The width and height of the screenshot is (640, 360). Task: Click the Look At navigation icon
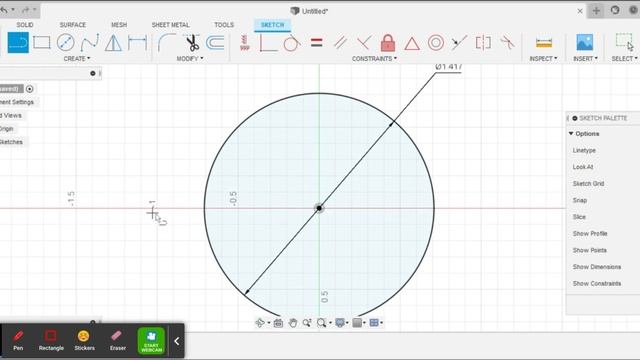278,323
